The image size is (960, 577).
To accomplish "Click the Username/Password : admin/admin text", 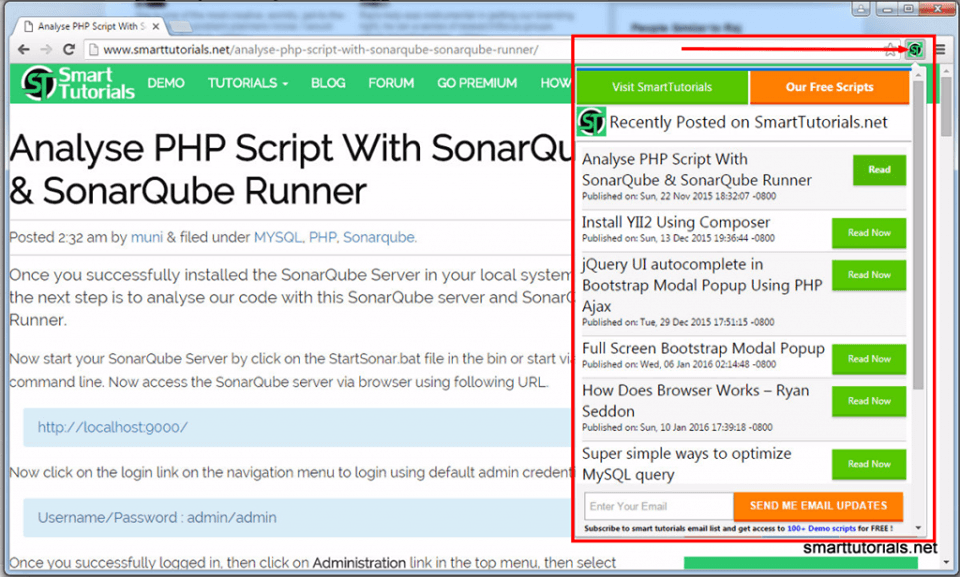I will point(157,518).
